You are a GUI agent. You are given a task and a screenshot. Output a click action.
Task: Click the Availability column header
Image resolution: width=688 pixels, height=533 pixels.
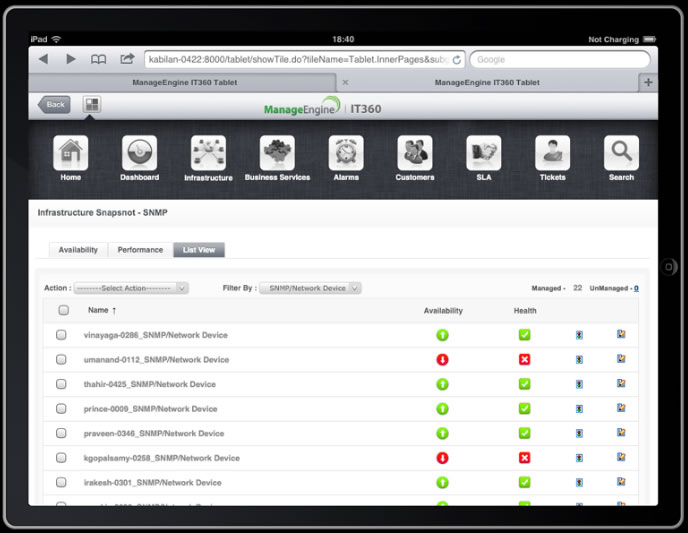[x=443, y=311]
